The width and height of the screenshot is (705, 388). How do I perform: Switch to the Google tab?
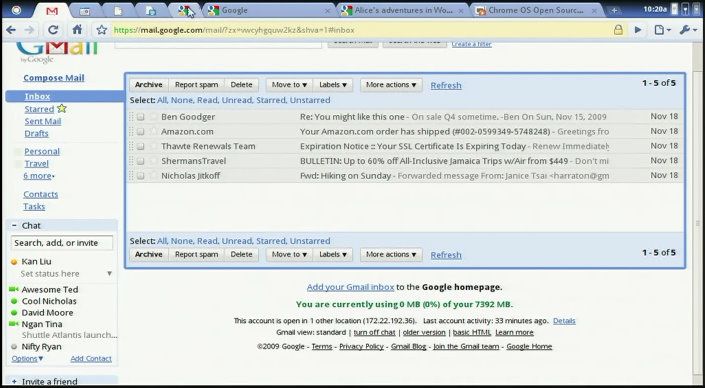pos(268,10)
